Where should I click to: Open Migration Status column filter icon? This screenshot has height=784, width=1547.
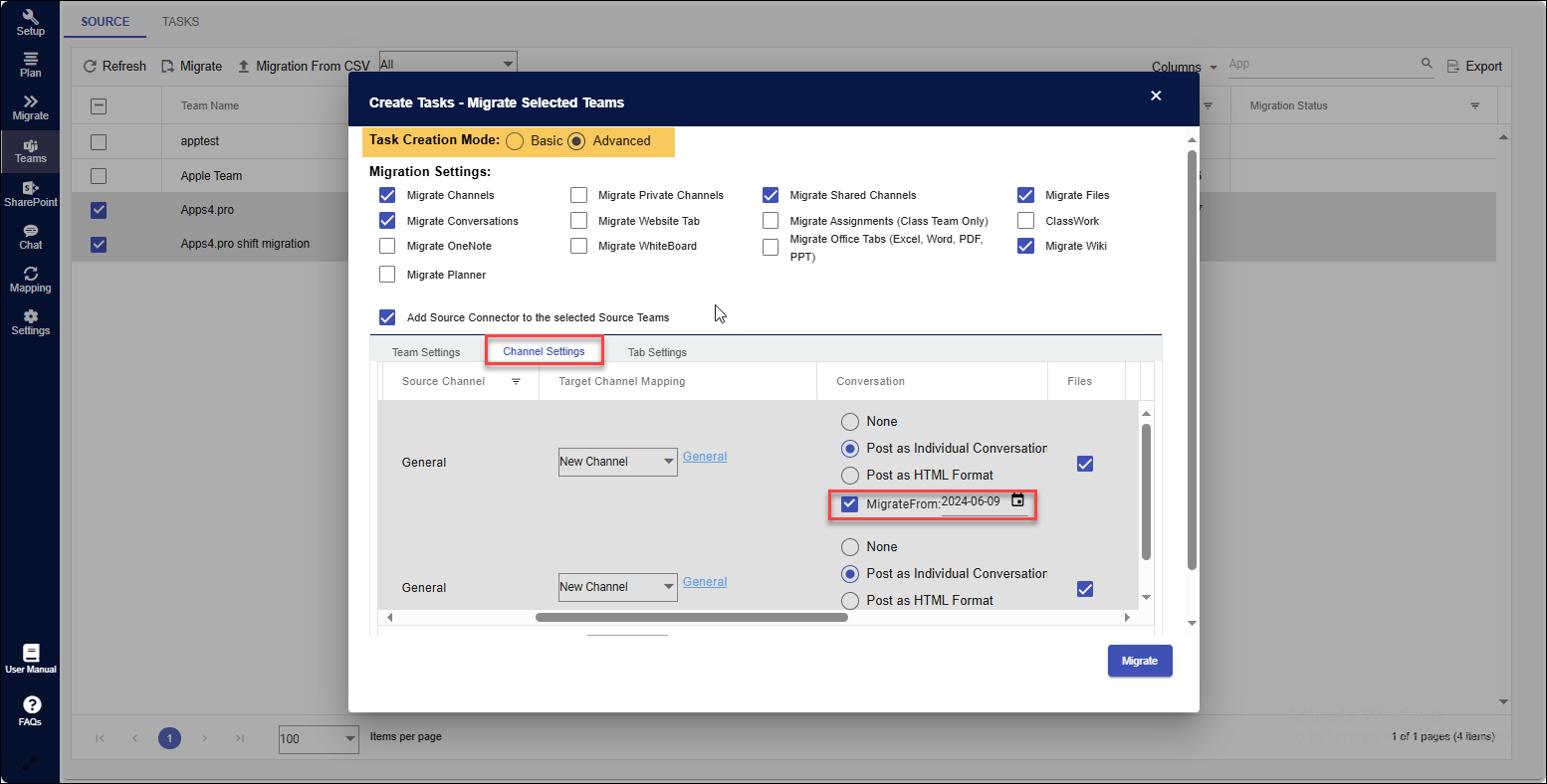pyautogui.click(x=1475, y=105)
